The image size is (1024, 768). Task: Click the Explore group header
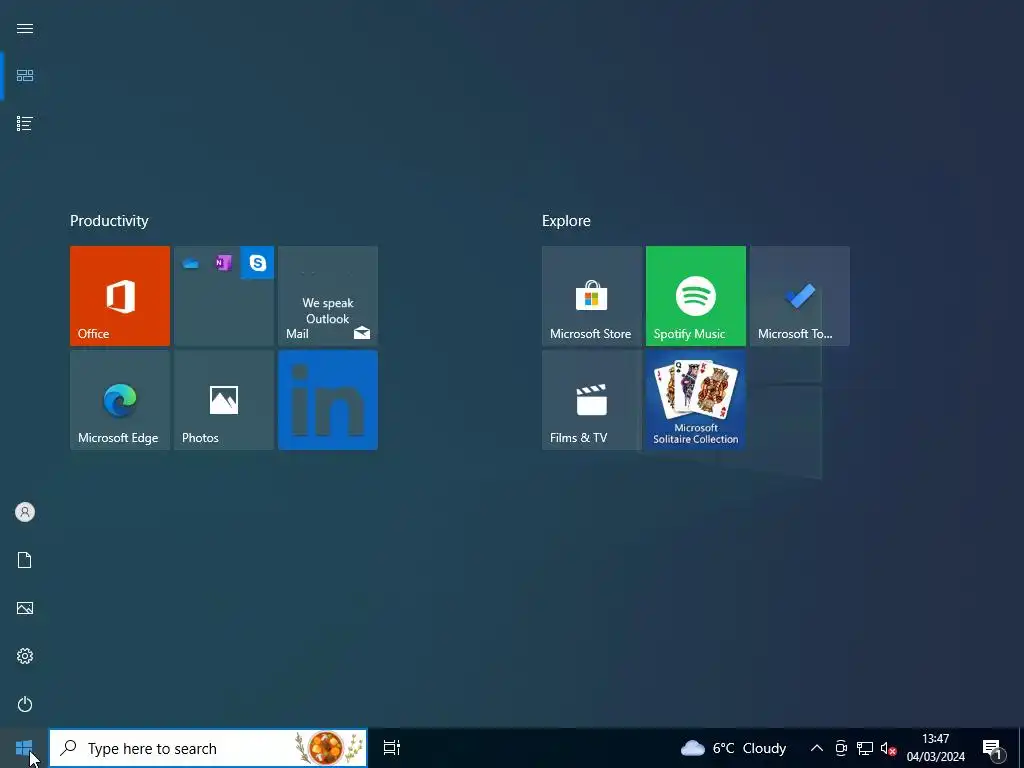[566, 221]
